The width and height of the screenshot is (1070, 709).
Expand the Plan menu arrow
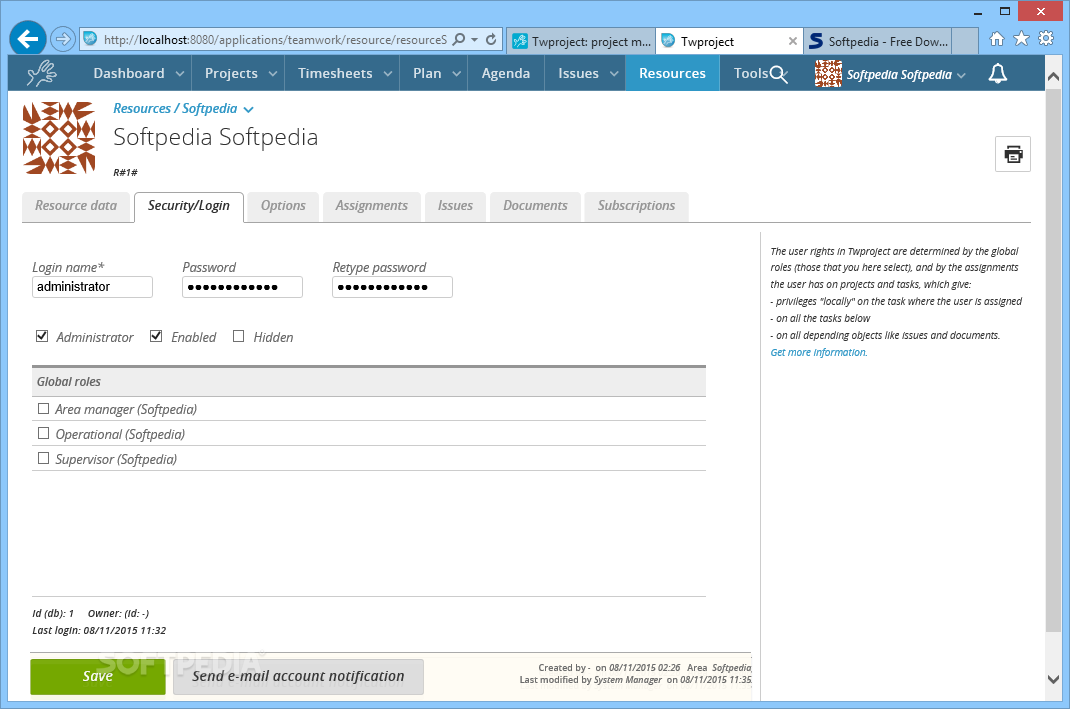point(456,74)
